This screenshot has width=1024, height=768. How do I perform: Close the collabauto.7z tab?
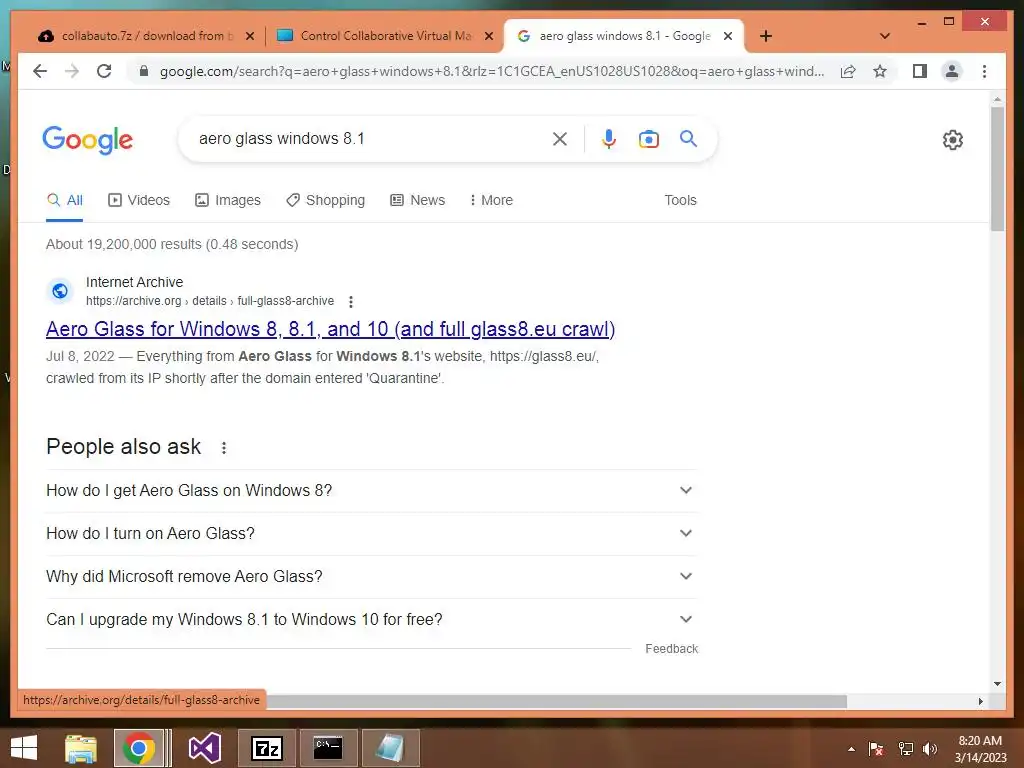tap(249, 36)
